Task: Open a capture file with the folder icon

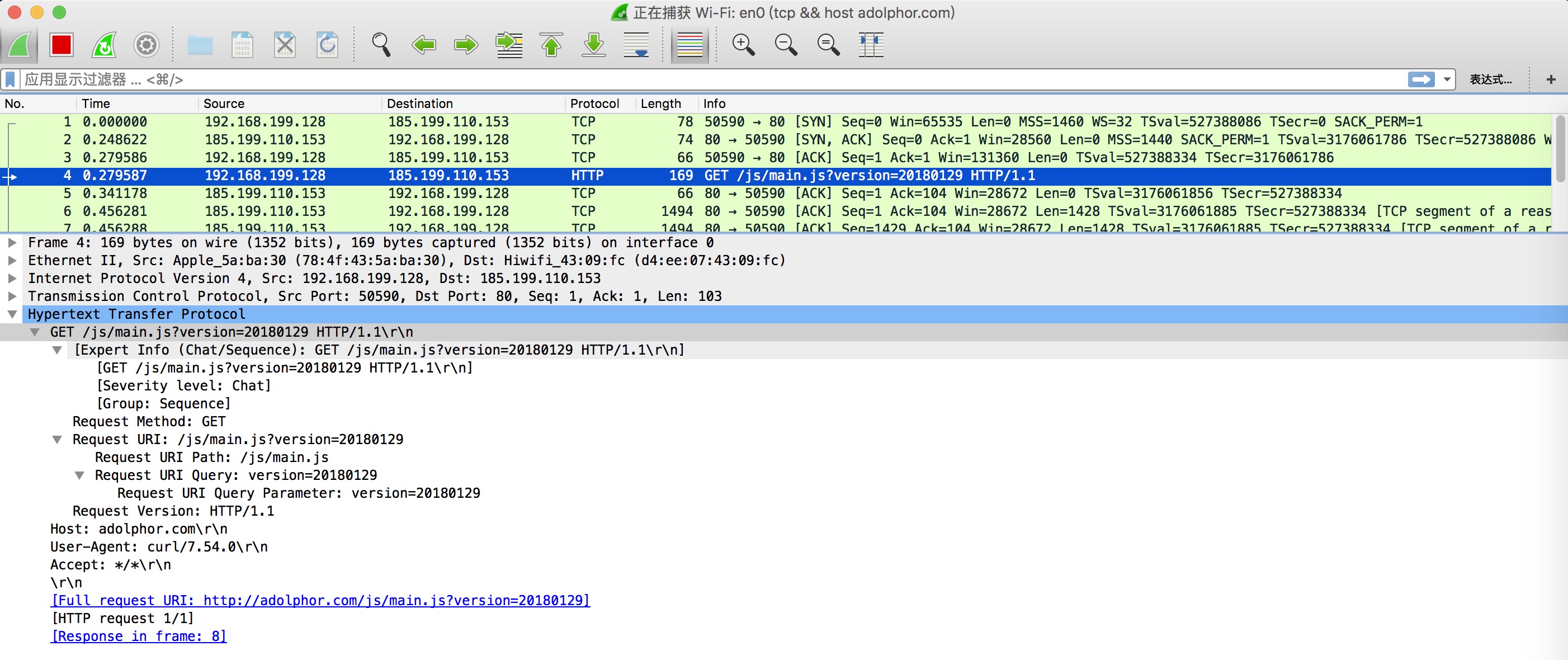Action: click(x=200, y=45)
